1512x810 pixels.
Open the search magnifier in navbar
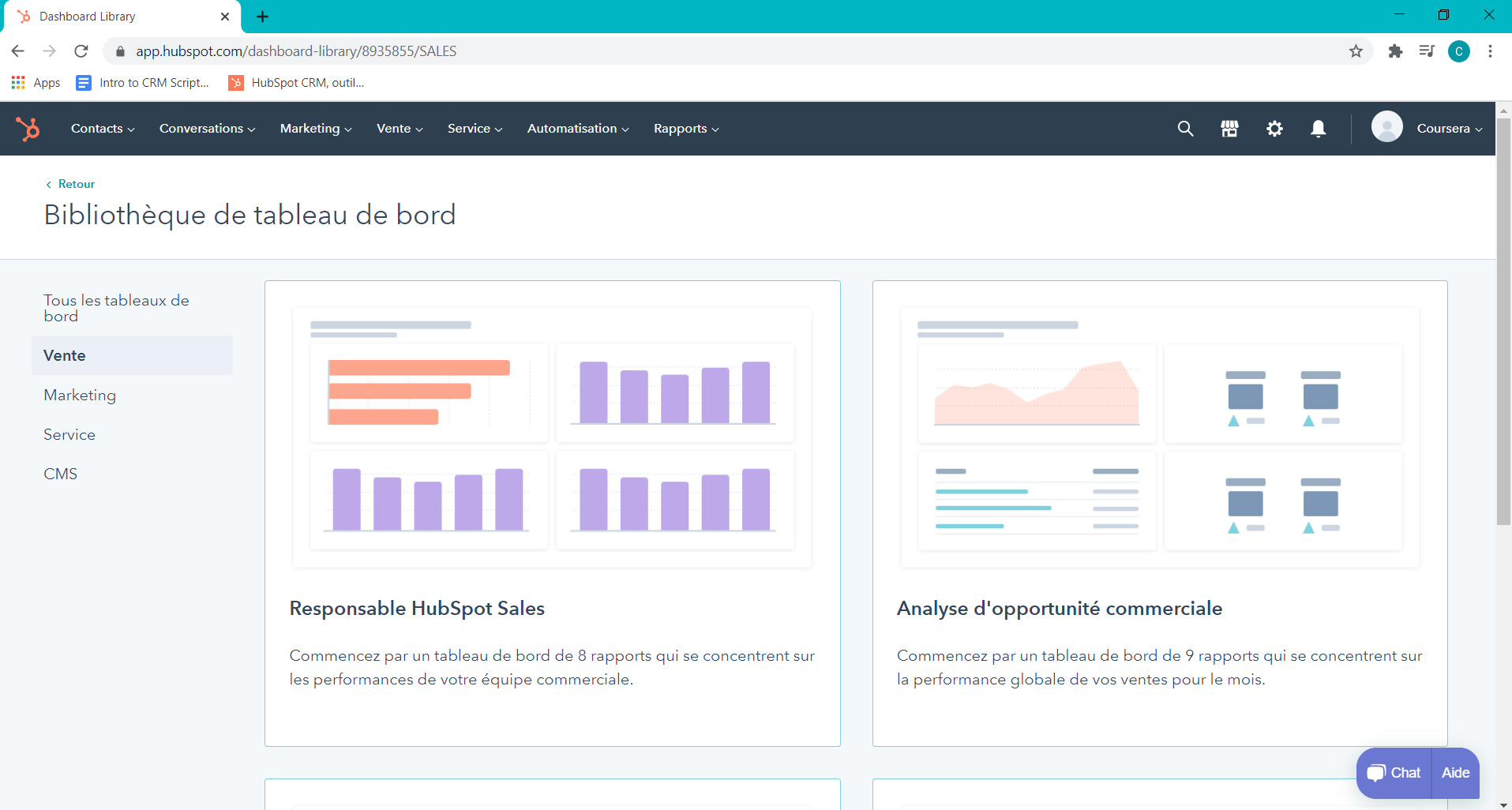(1185, 128)
